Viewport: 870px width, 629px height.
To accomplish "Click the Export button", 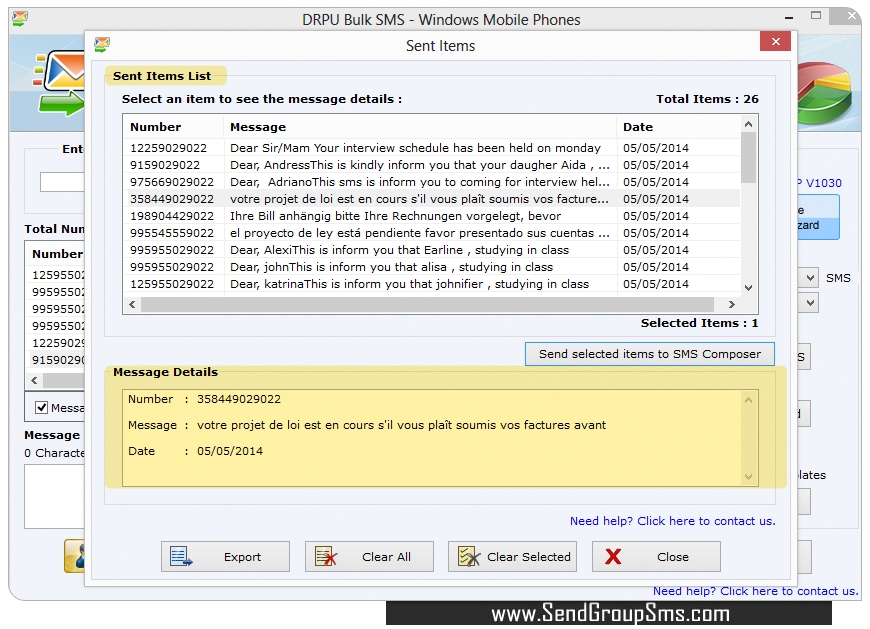I will point(225,556).
